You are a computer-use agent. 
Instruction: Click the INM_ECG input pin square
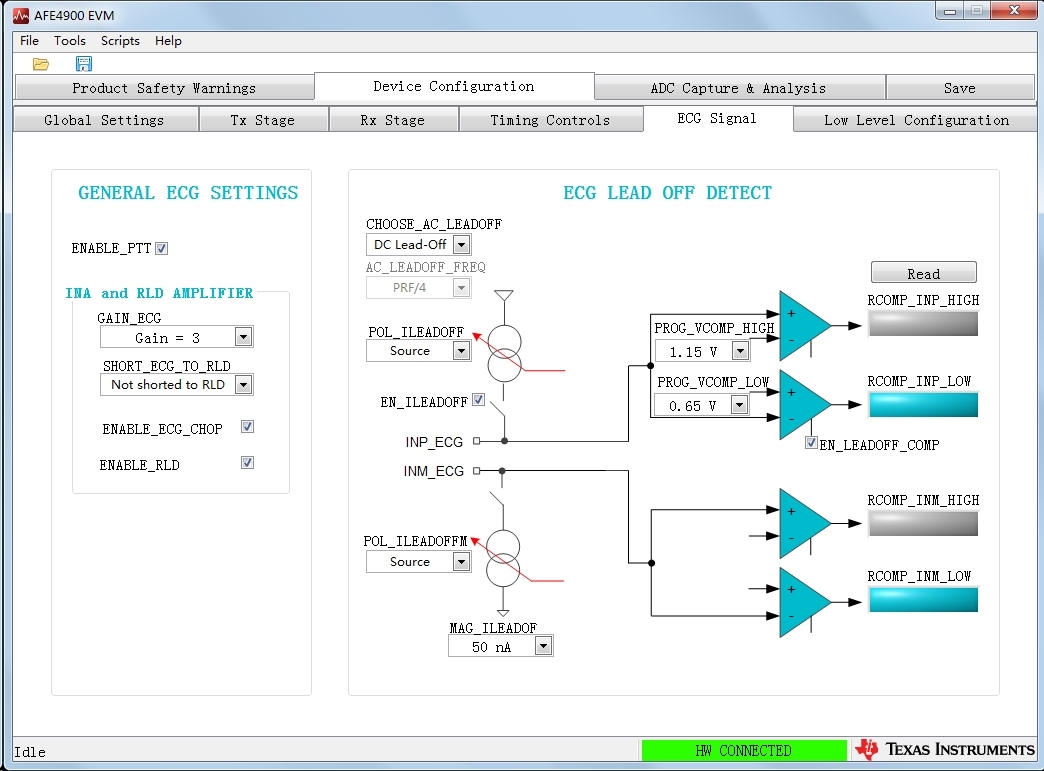[476, 471]
